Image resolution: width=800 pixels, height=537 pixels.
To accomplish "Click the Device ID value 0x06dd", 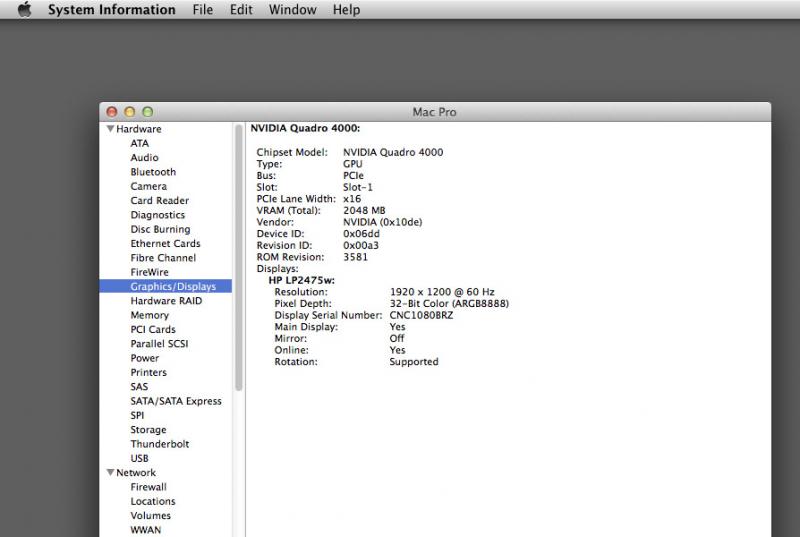I will (x=361, y=234).
